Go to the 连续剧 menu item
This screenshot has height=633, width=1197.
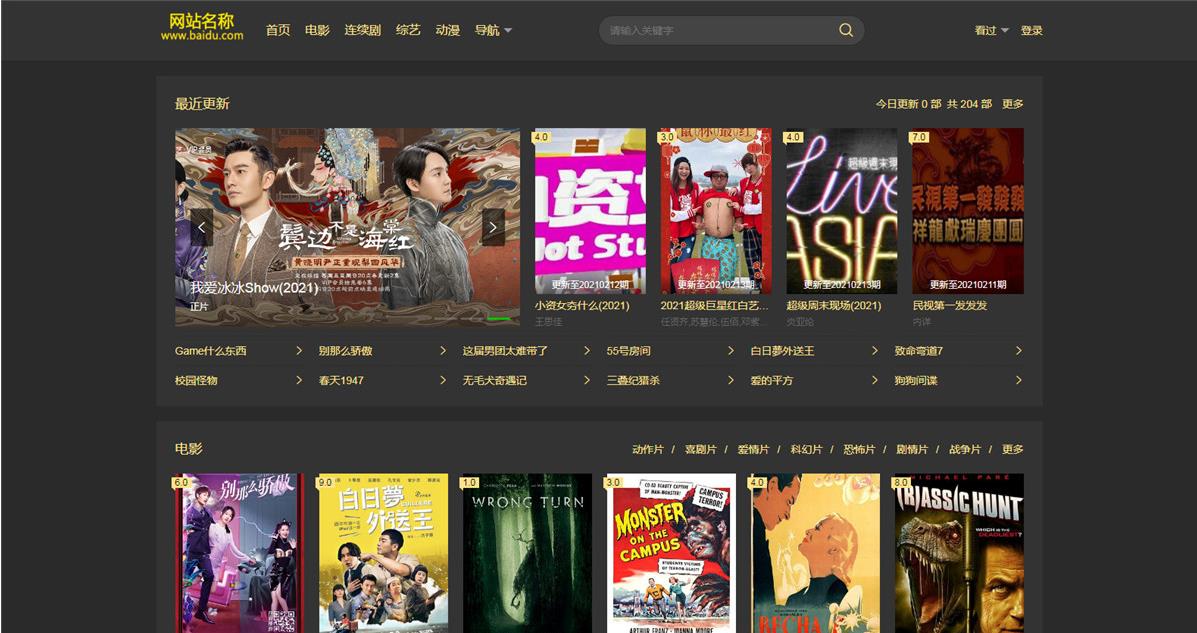point(362,30)
